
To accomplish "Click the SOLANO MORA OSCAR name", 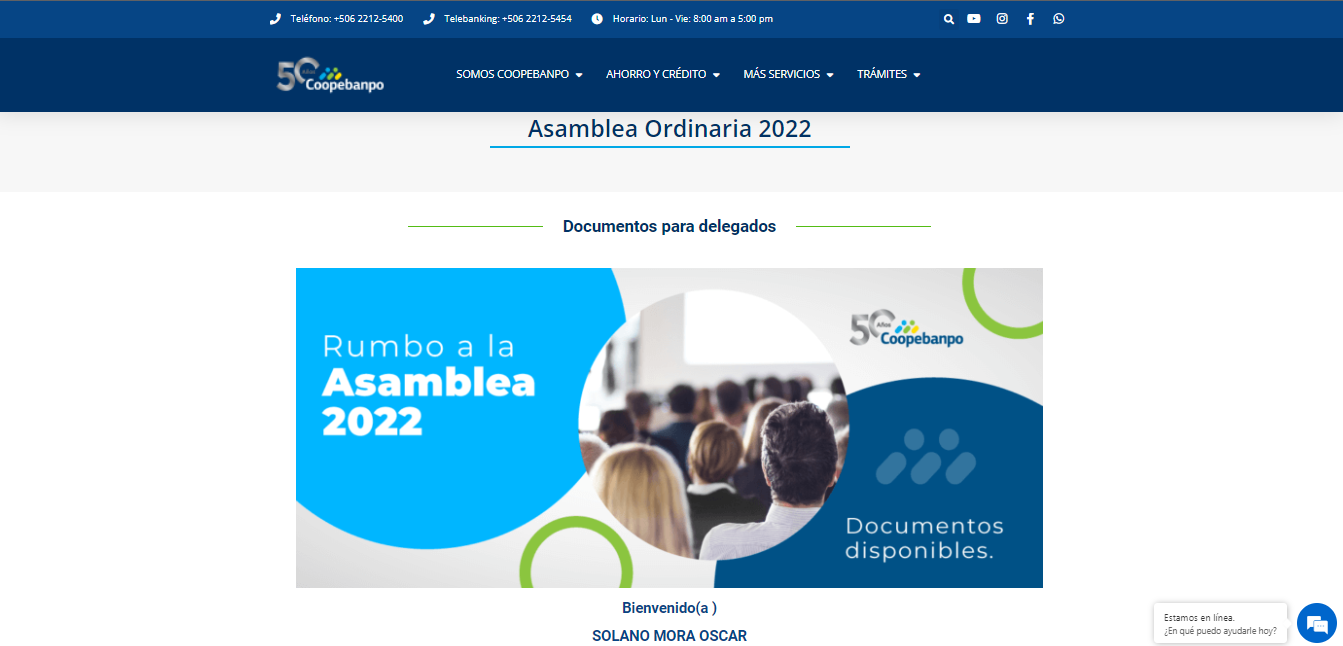I will tap(669, 636).
